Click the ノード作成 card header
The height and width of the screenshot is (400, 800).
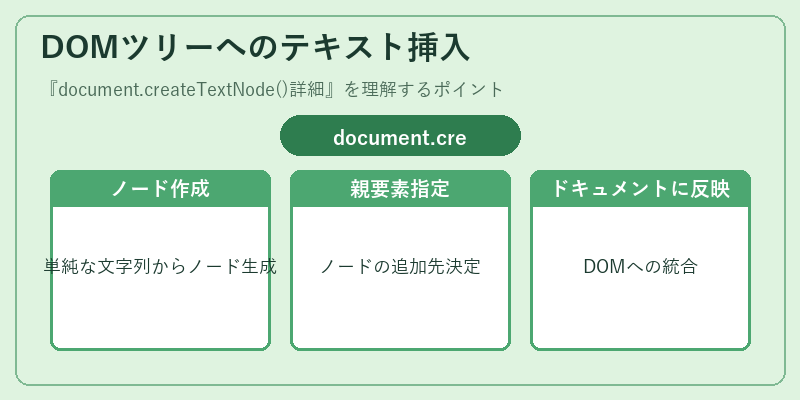pos(160,189)
